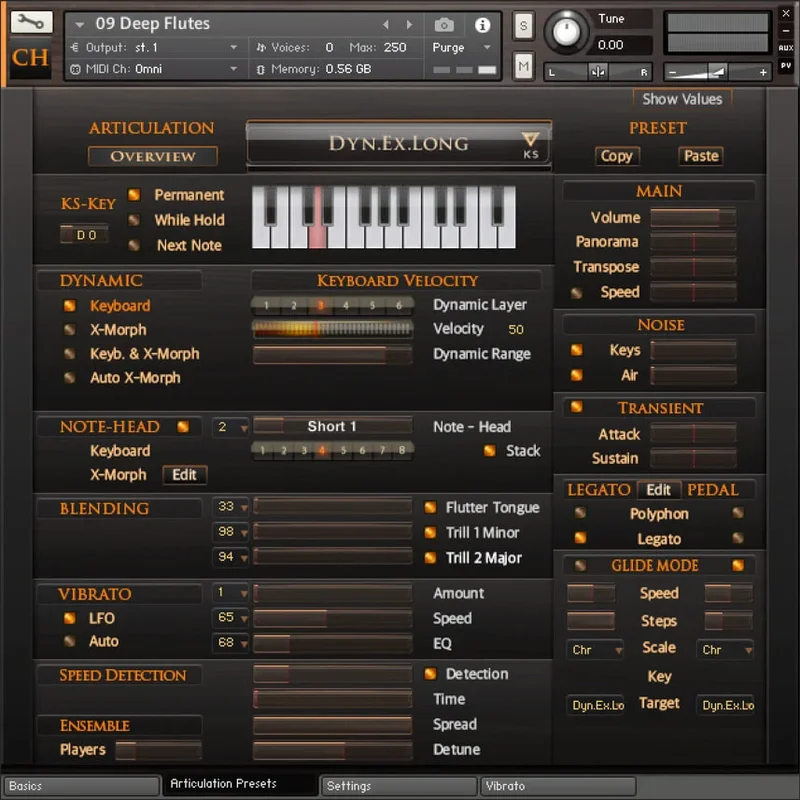Screen dimensions: 800x800
Task: Select X-Morph dynamic mode
Action: [x=69, y=330]
